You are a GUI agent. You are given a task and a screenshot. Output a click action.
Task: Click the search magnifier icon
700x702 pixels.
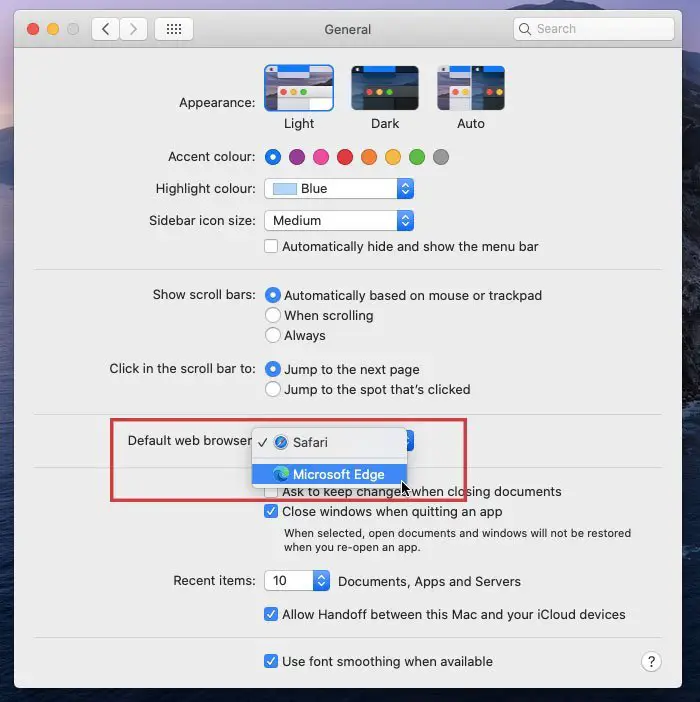[x=525, y=29]
